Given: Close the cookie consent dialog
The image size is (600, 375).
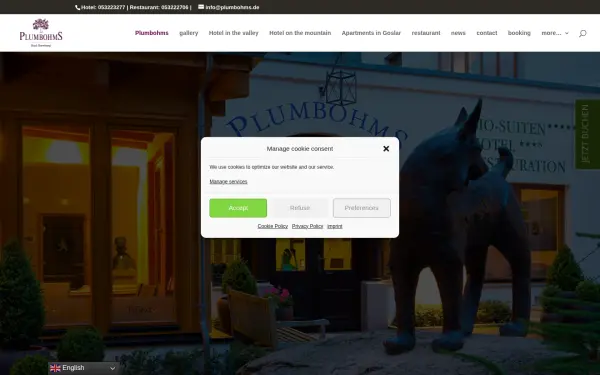Looking at the screenshot, I should point(386,148).
